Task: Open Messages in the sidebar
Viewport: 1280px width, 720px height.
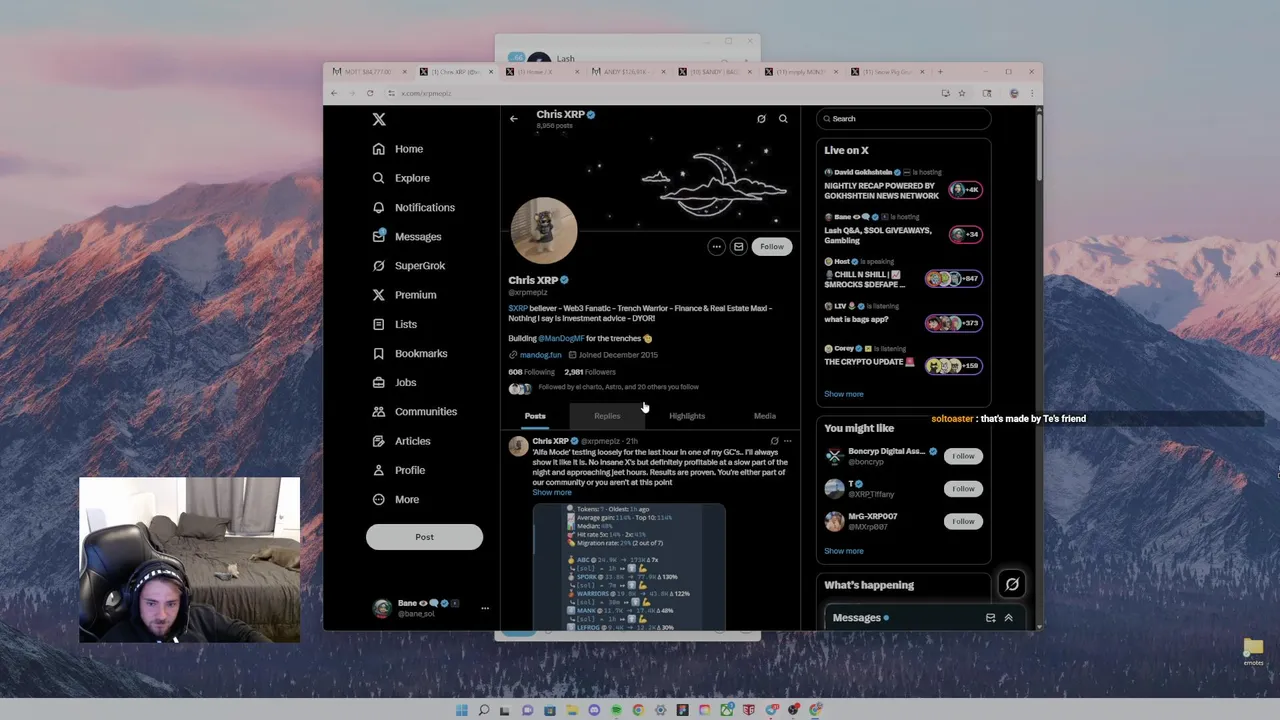Action: click(407, 237)
